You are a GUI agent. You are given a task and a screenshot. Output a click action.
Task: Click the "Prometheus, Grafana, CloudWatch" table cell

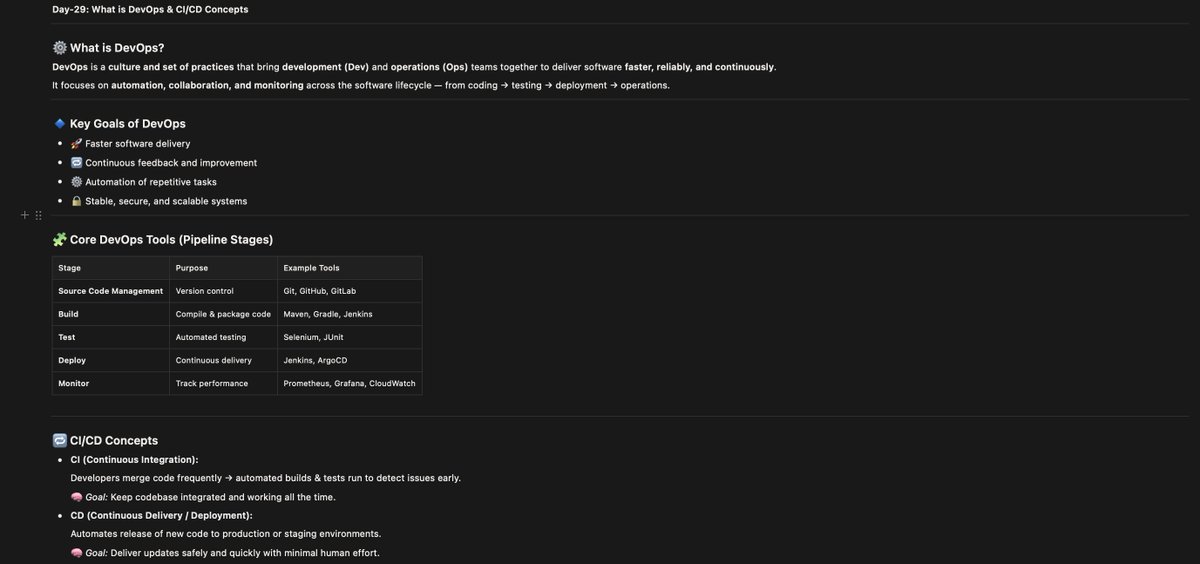(x=349, y=383)
